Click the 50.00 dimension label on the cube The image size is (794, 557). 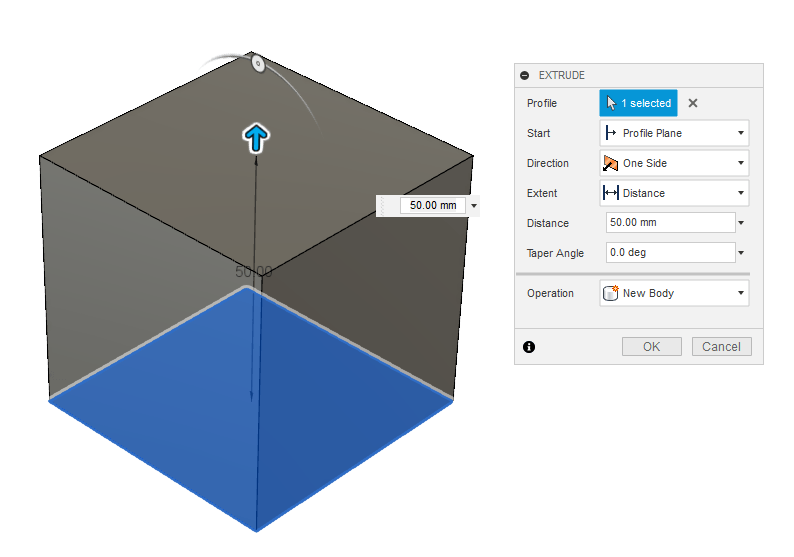[254, 272]
